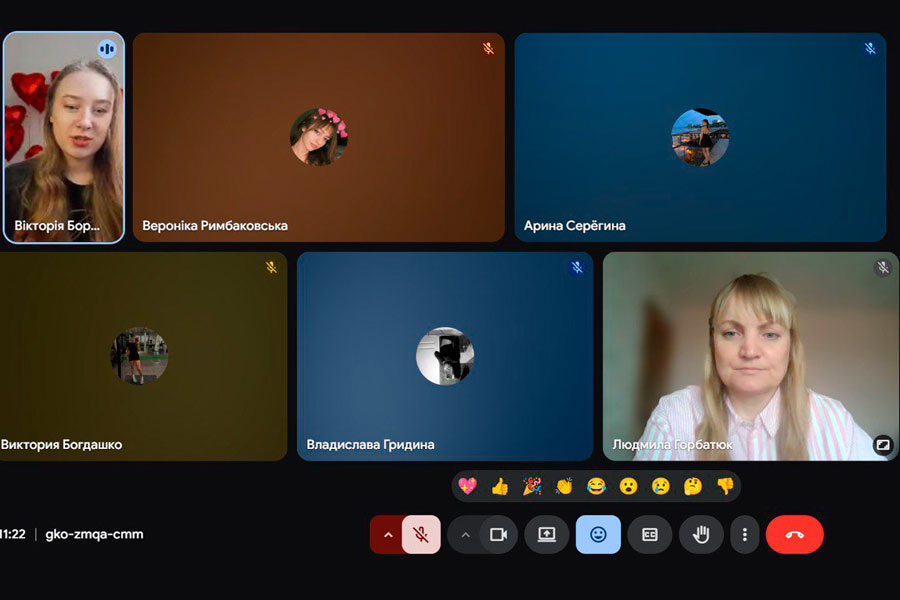
Task: Click the muted mic icon on Людмила Горбатюк tile
Action: point(883,267)
